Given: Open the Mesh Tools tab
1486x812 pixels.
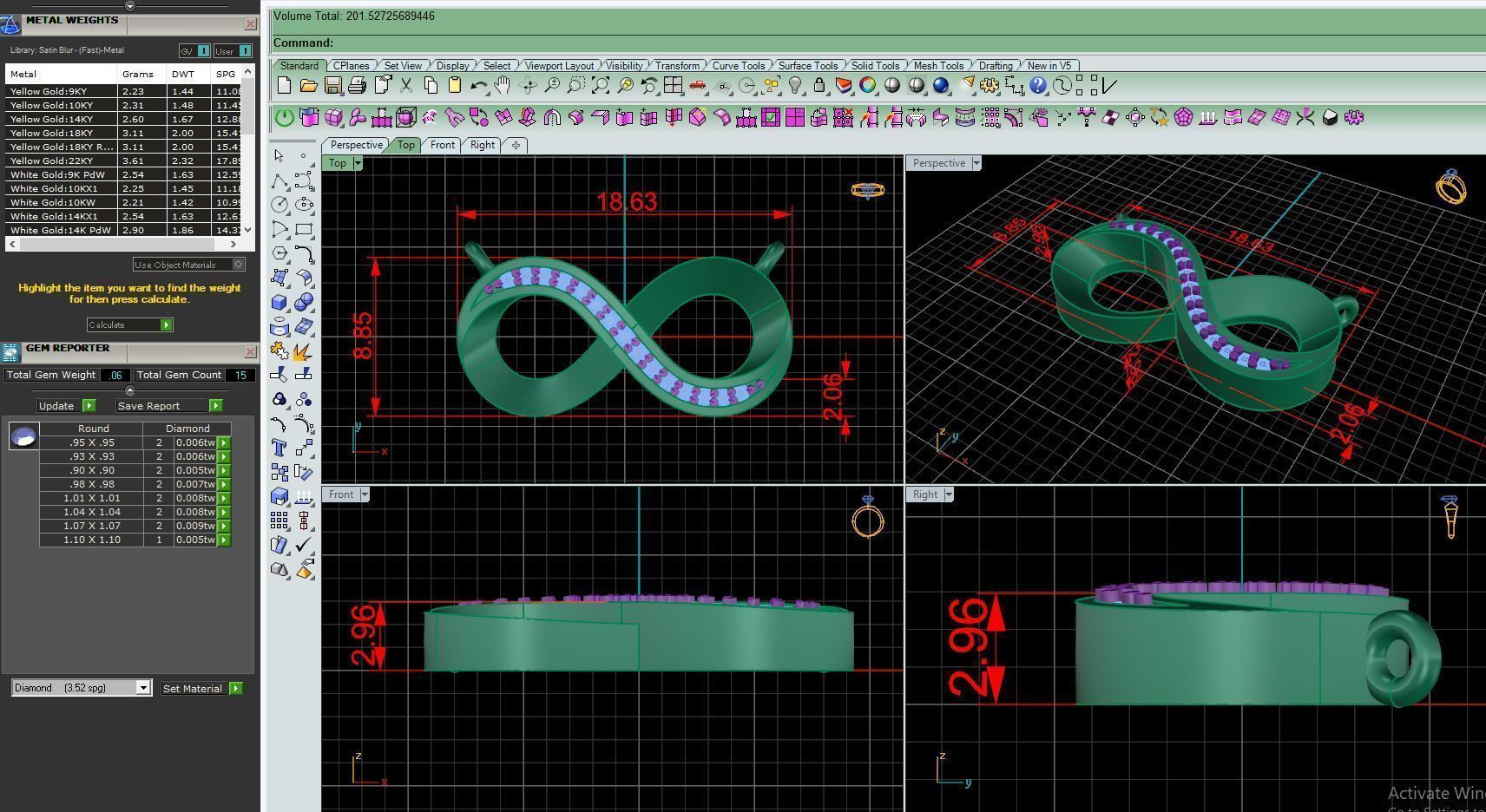Looking at the screenshot, I should [x=938, y=66].
